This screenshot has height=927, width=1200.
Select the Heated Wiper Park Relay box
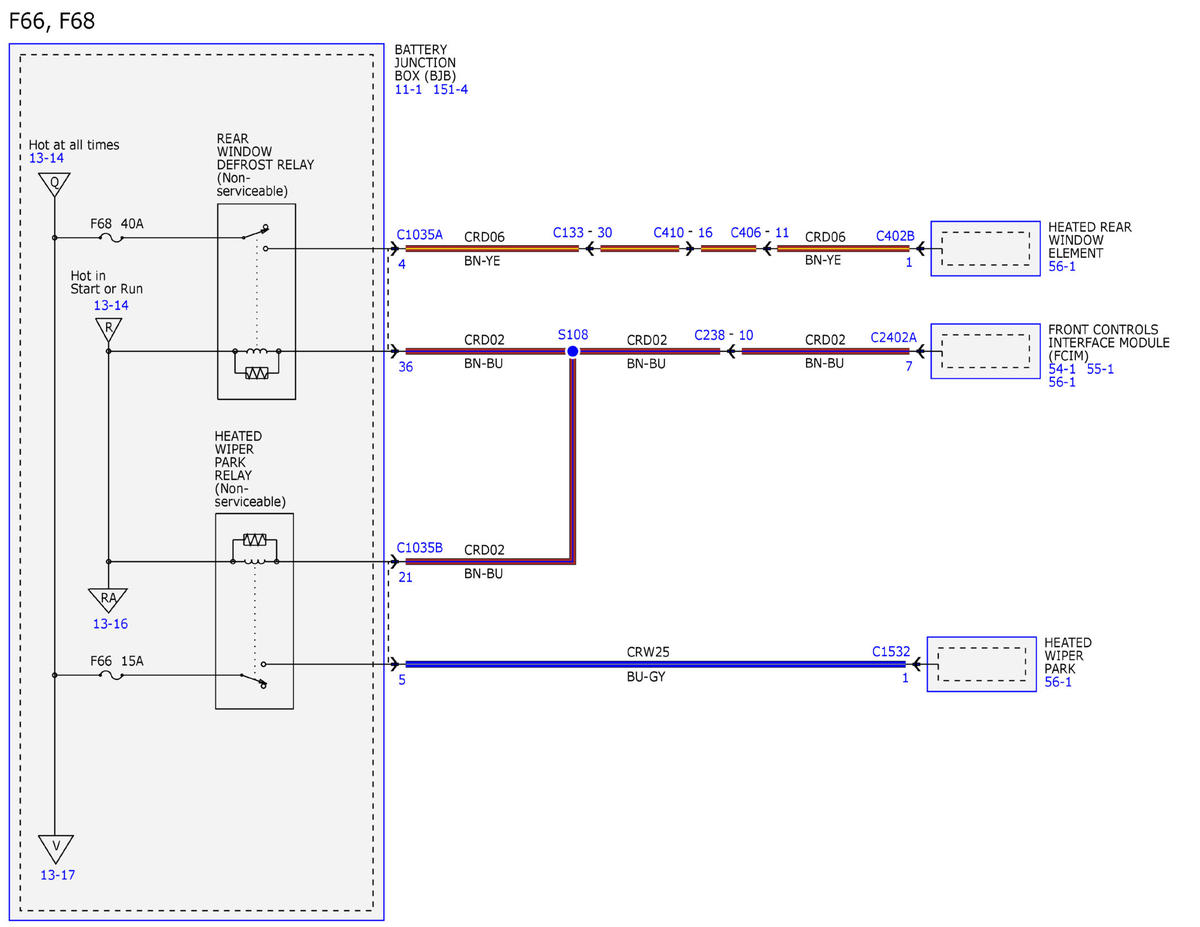coord(254,611)
